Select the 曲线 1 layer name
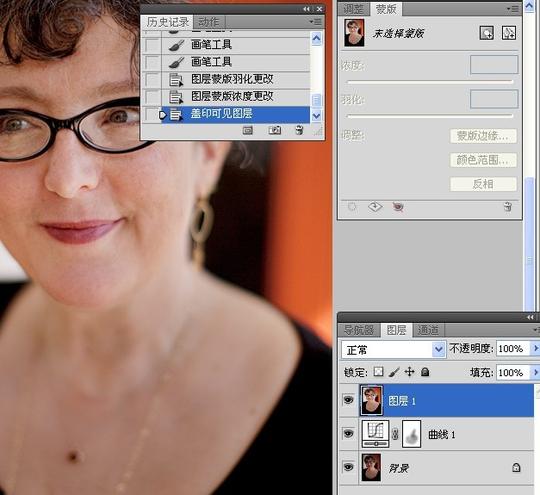Image resolution: width=540 pixels, height=495 pixels. click(442, 435)
